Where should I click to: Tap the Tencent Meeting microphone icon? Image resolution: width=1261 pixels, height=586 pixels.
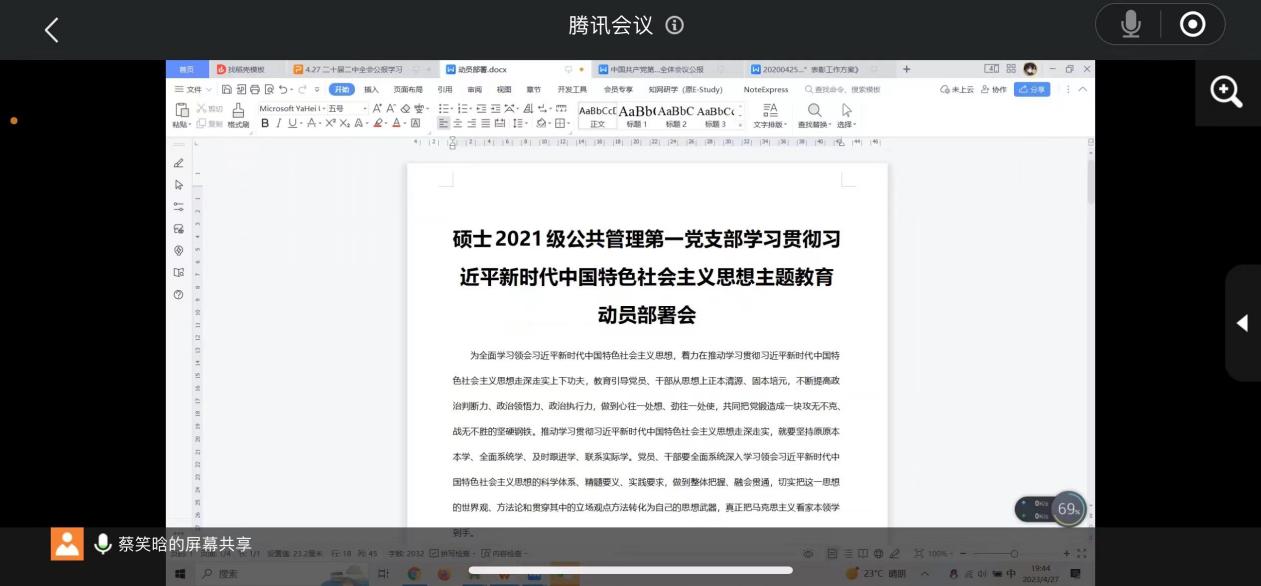[1130, 24]
